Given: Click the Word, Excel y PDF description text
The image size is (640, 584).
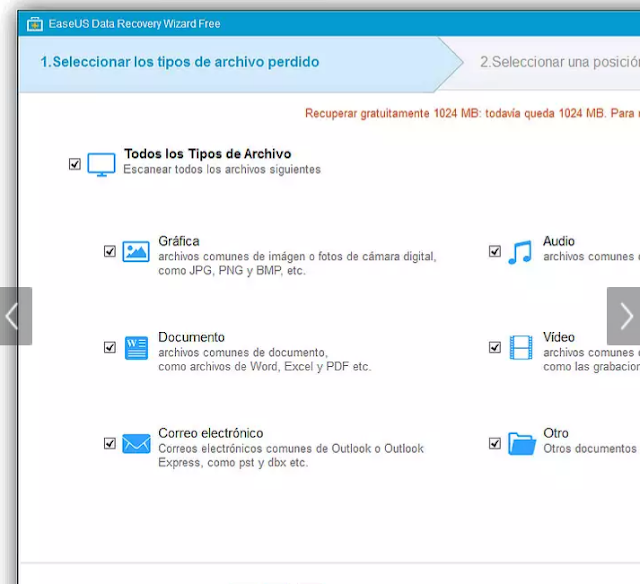Looking at the screenshot, I should pyautogui.click(x=264, y=366).
